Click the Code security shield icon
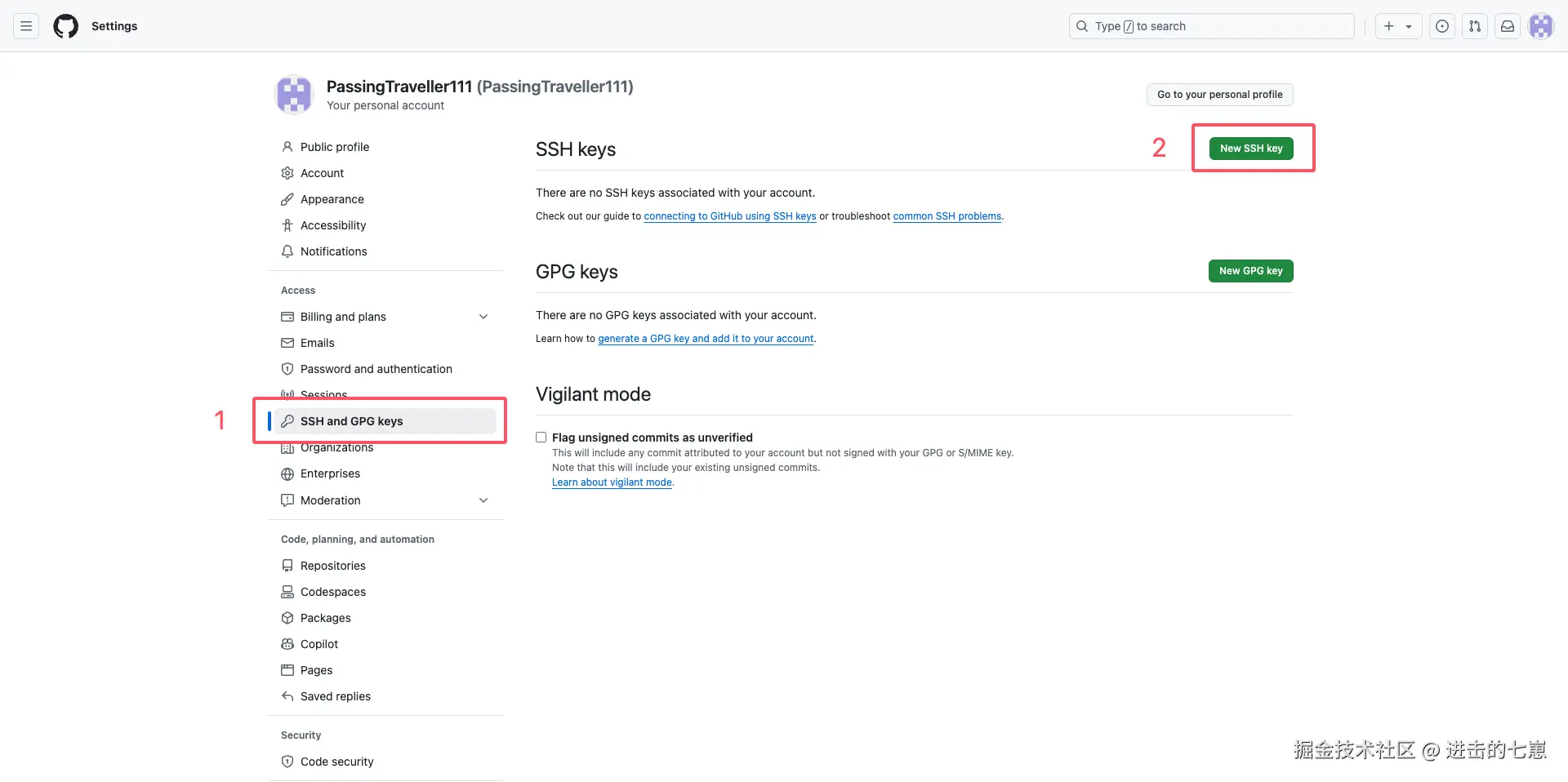The height and width of the screenshot is (782, 1568). [x=287, y=762]
